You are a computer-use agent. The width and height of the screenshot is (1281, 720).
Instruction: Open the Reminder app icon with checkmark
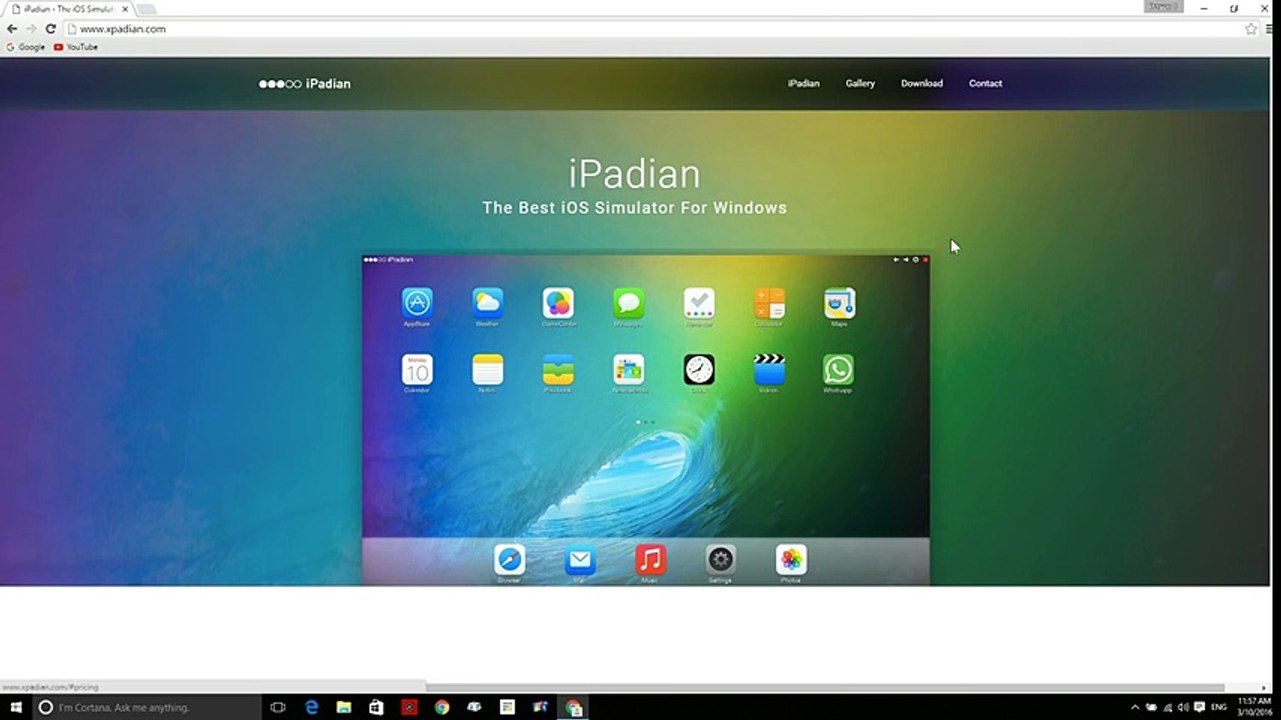(699, 303)
